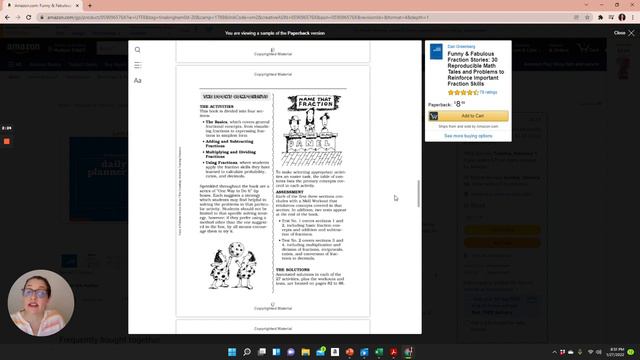This screenshot has width=640, height=360.
Task: Open the search icon in the book previewer
Action: (138, 50)
